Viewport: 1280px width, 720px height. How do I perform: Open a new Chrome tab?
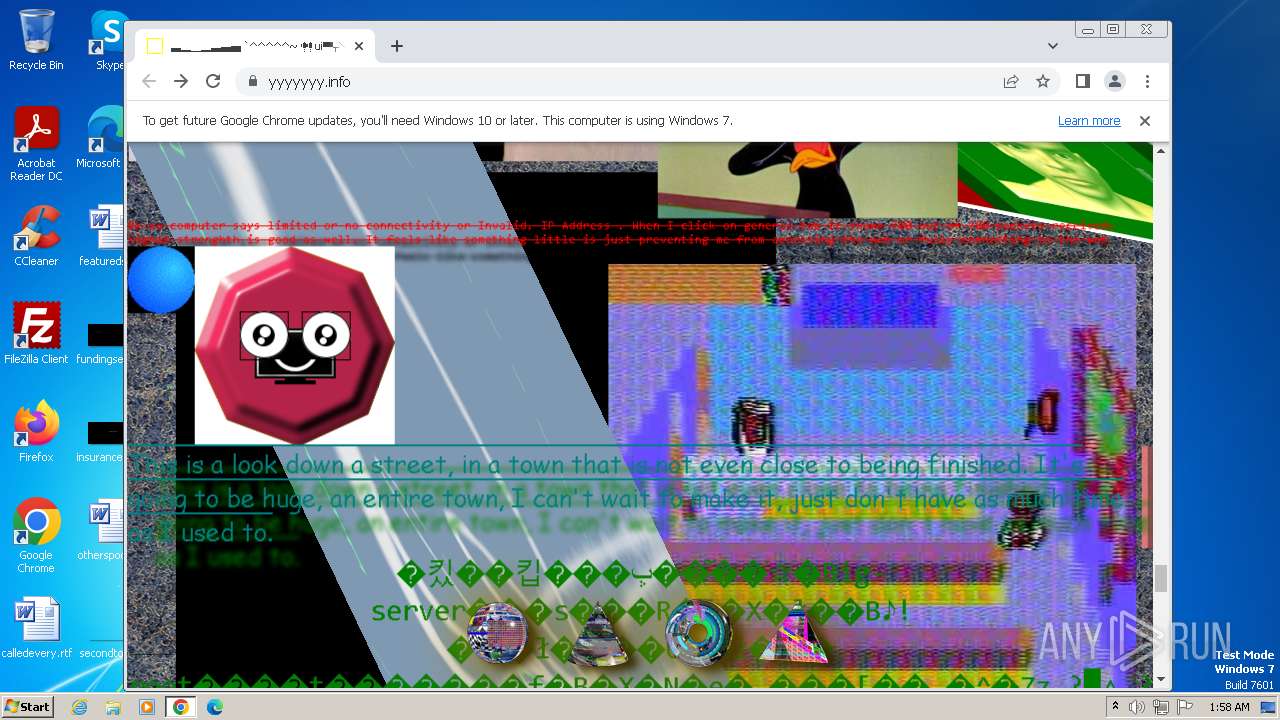pos(397,46)
